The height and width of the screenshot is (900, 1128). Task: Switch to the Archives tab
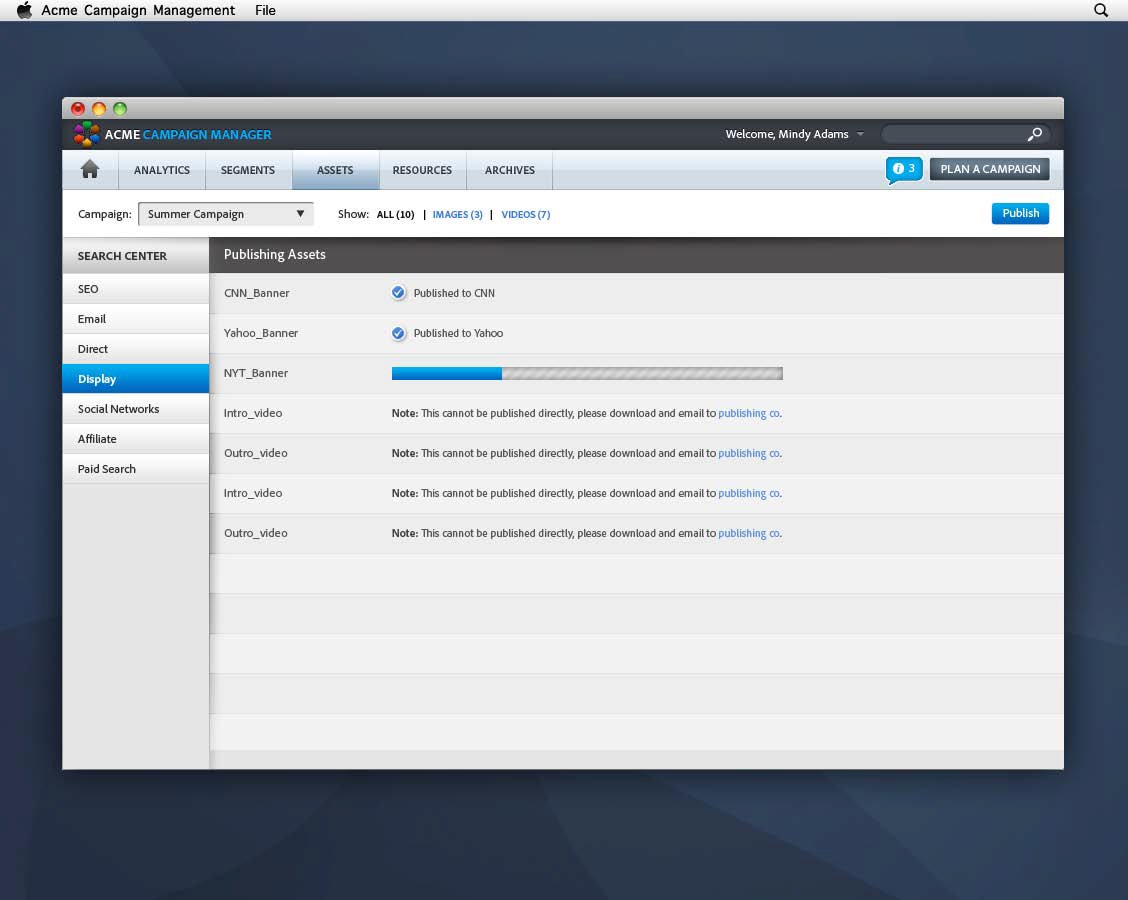pos(509,170)
